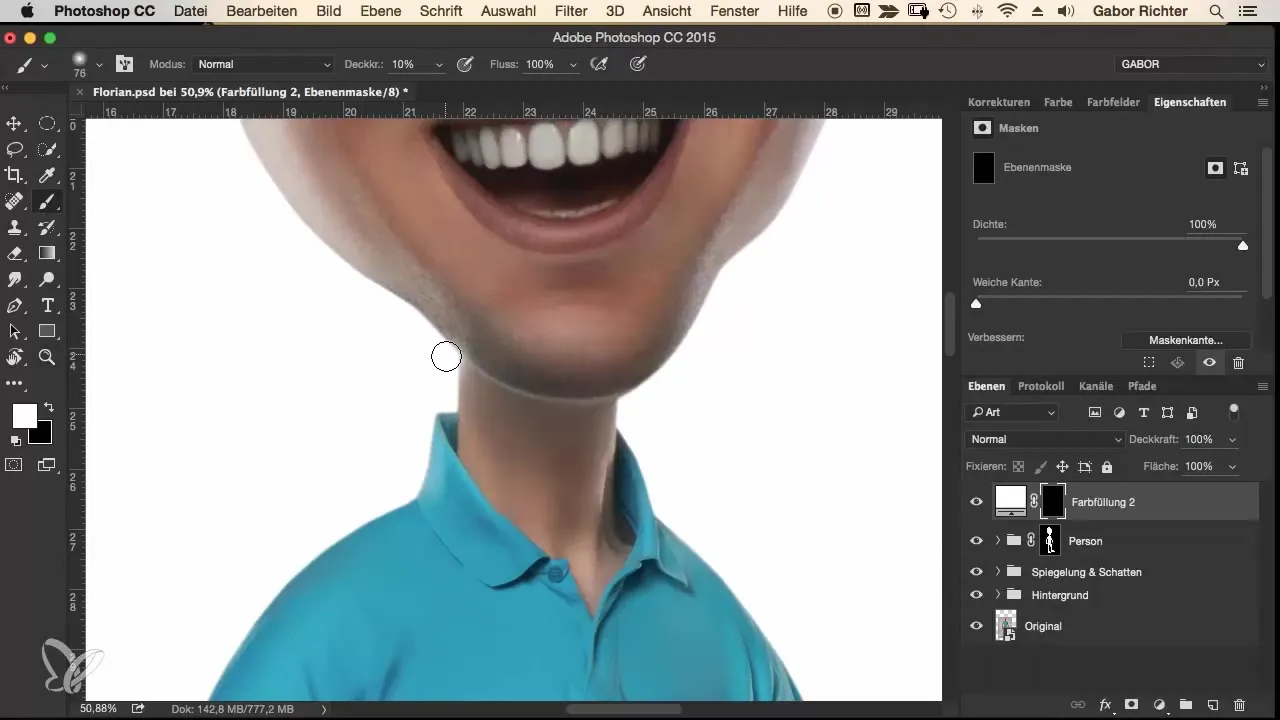Toggle mask visibility in Eigenschaften panel

point(1209,363)
